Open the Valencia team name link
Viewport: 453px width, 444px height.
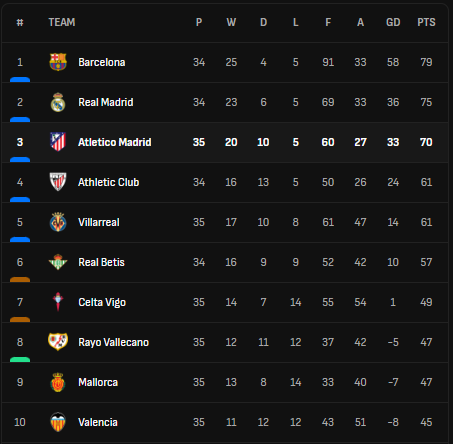98,422
